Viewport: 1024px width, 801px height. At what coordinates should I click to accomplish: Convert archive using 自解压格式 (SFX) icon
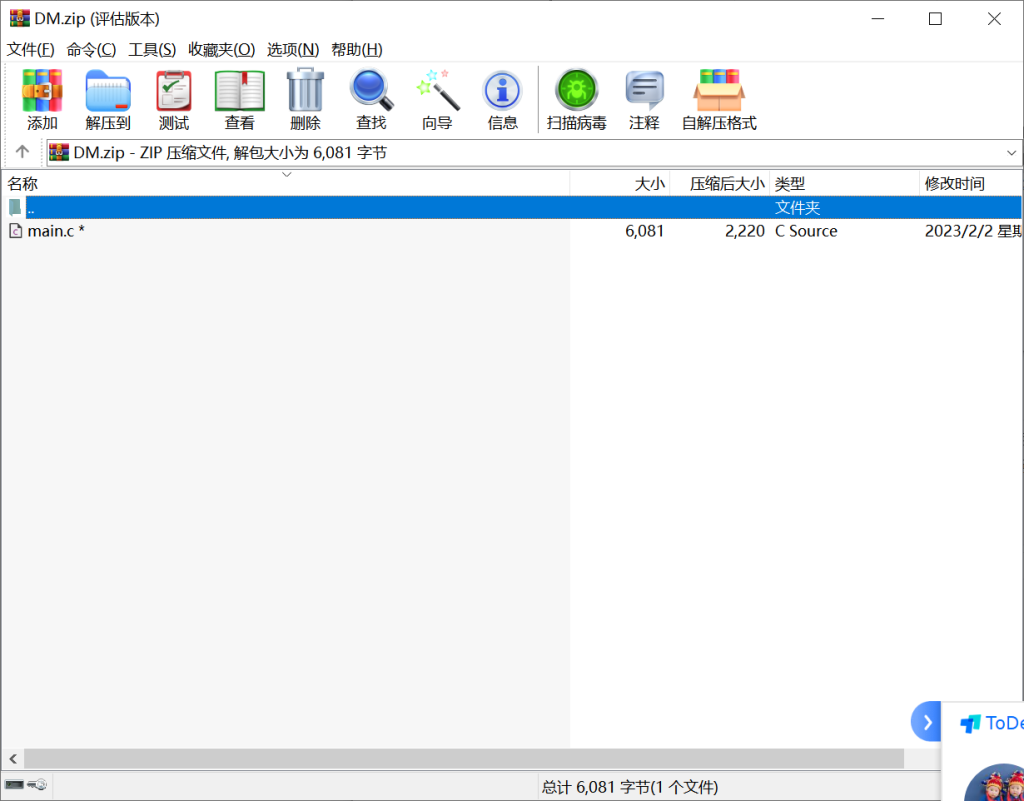point(718,98)
